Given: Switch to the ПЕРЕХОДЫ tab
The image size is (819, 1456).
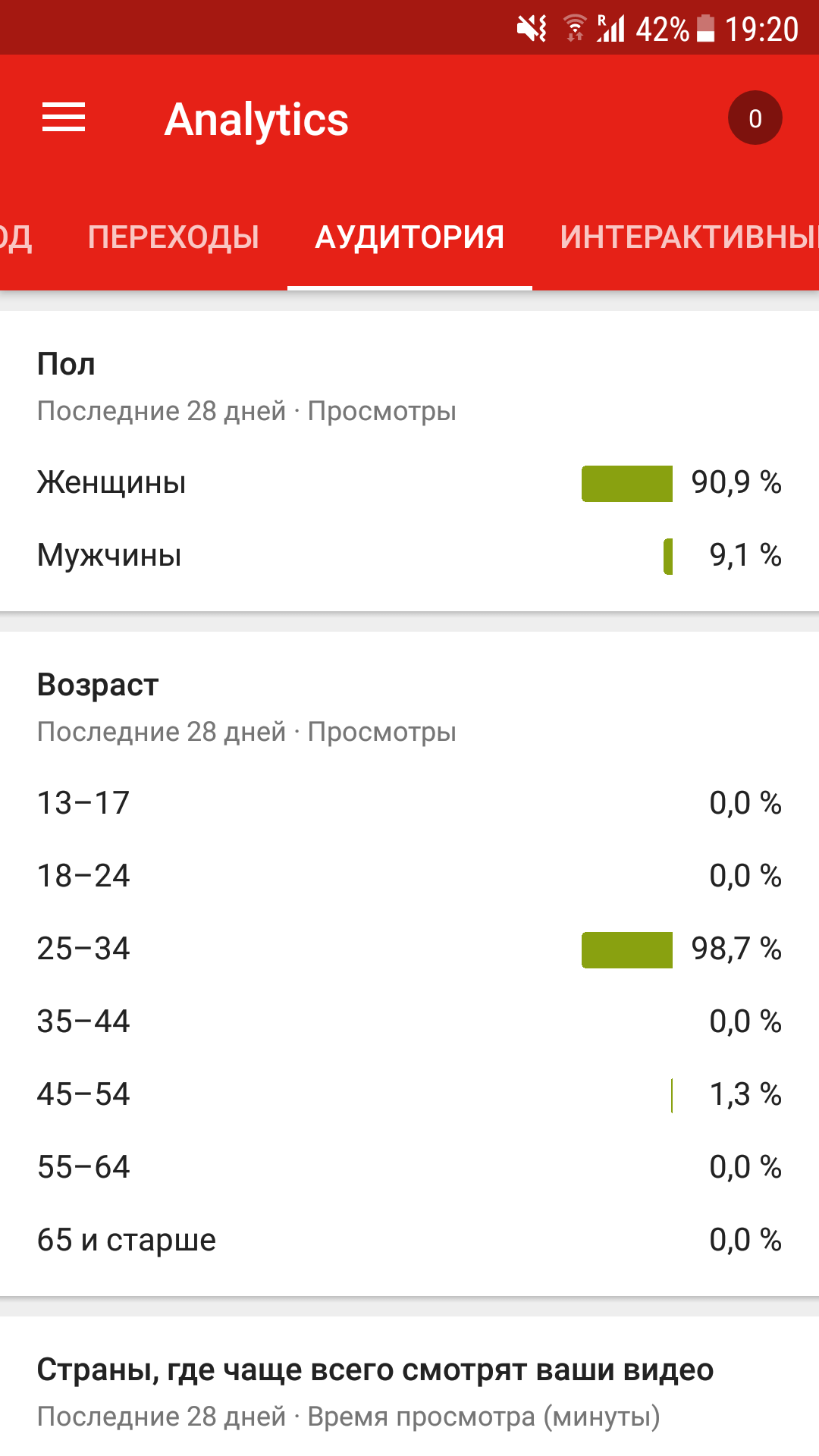Looking at the screenshot, I should (174, 237).
